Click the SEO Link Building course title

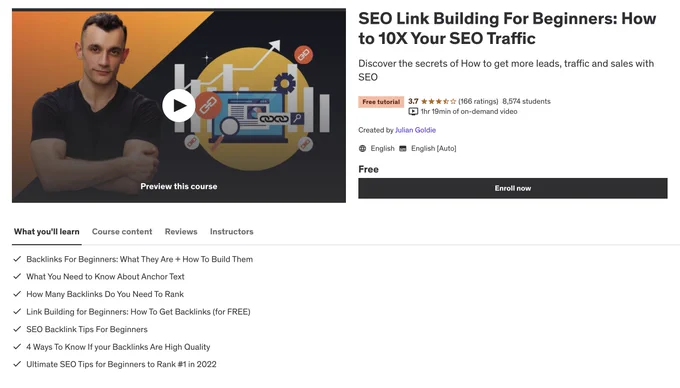[x=507, y=29]
